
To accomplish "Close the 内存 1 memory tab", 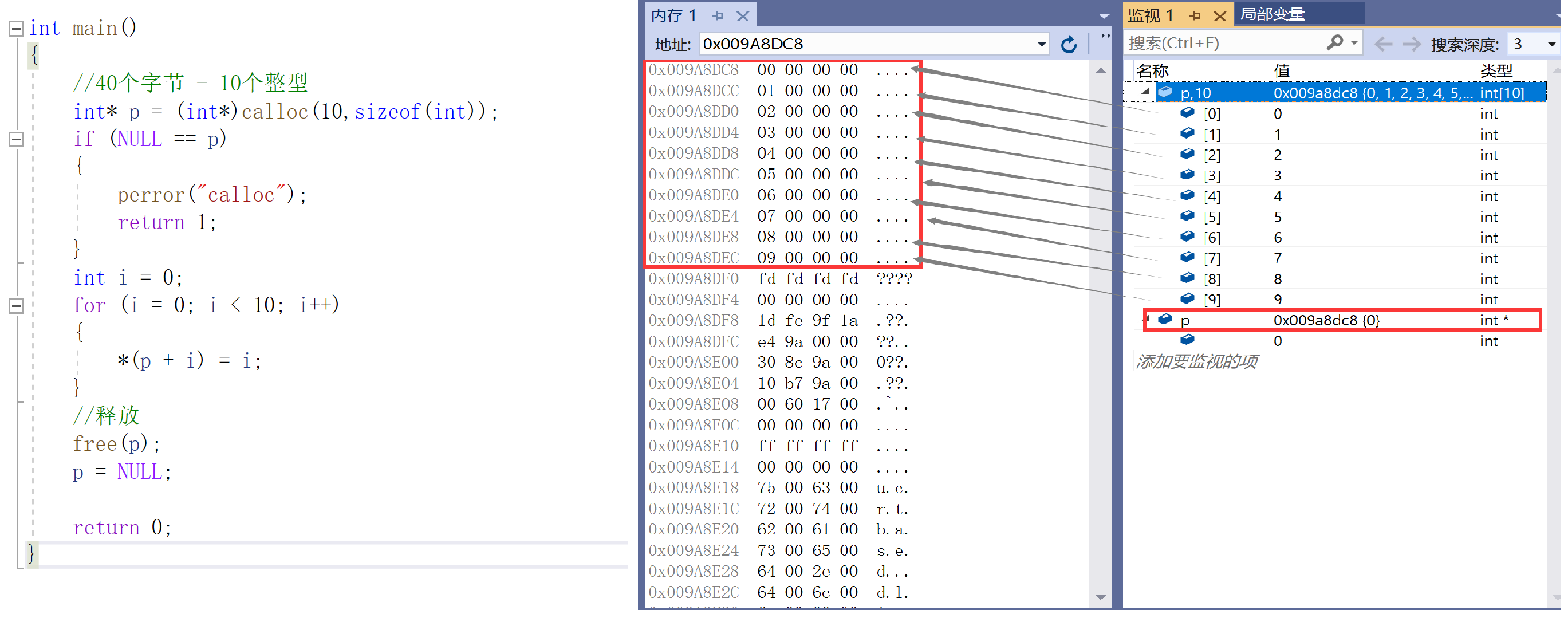I will [x=743, y=16].
